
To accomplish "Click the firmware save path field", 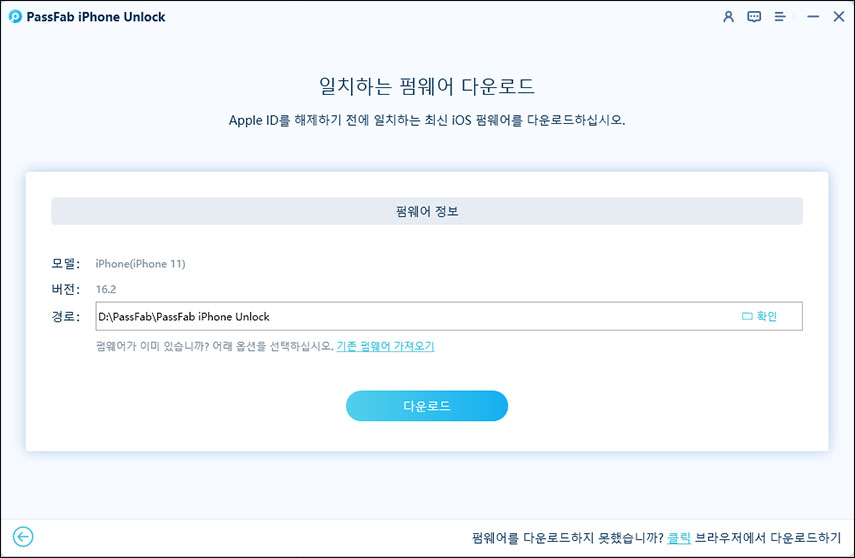I will [449, 316].
